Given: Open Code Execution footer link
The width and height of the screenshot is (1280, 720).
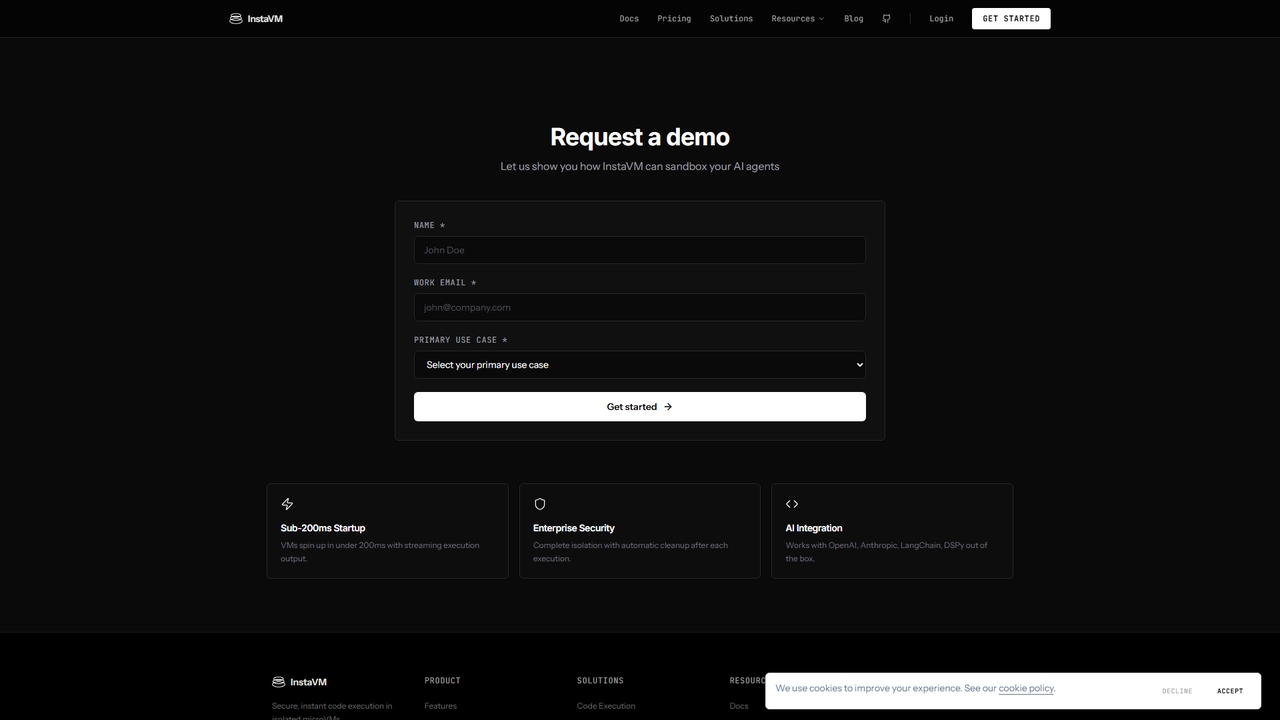Looking at the screenshot, I should (x=606, y=706).
